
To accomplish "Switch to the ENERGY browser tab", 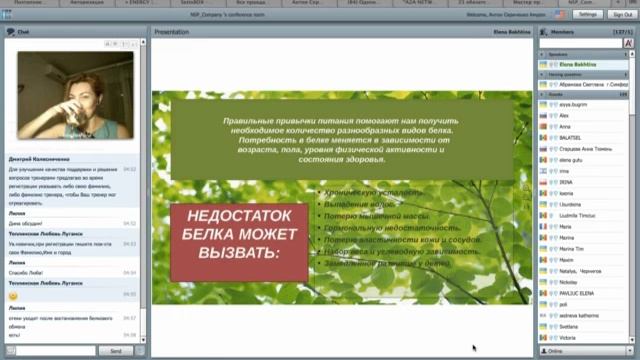I will 142,3.
